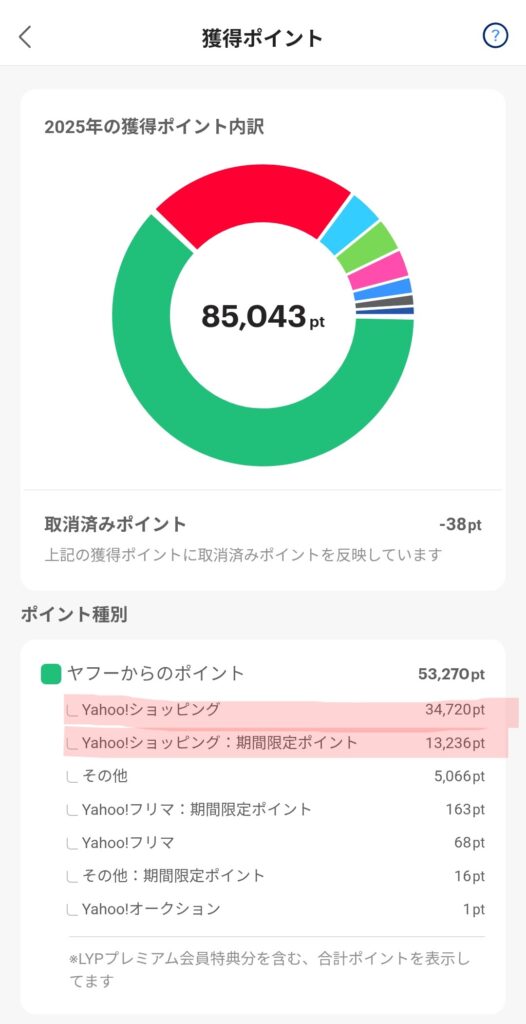Expand the ヤフーからのポイント category header

pyautogui.click(x=263, y=674)
